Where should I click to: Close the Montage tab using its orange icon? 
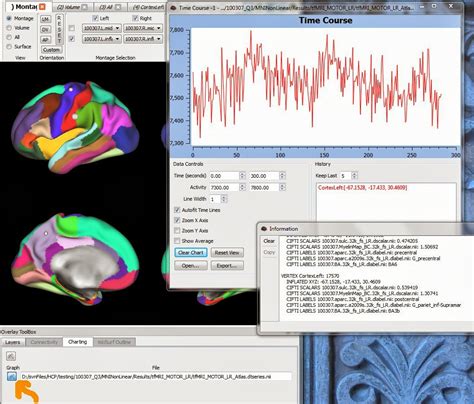pos(42,6)
